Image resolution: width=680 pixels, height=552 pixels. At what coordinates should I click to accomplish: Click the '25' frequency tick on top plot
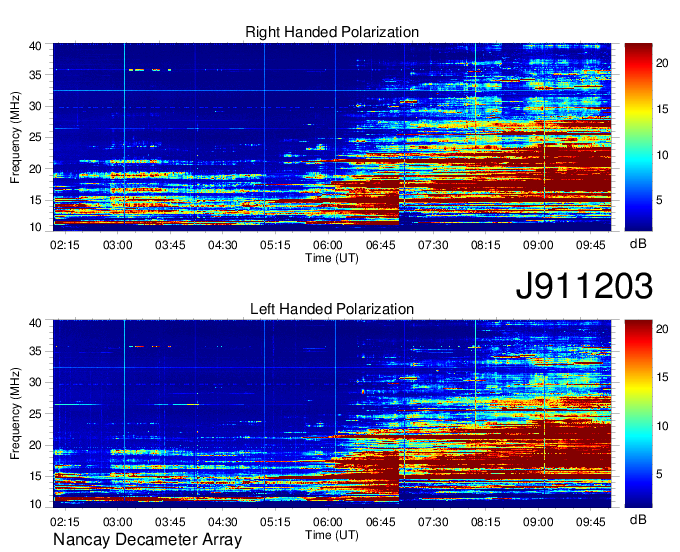[35, 137]
